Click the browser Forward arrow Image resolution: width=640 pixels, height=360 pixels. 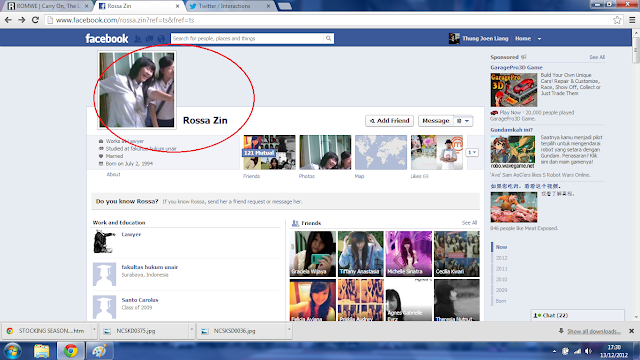(x=22, y=20)
